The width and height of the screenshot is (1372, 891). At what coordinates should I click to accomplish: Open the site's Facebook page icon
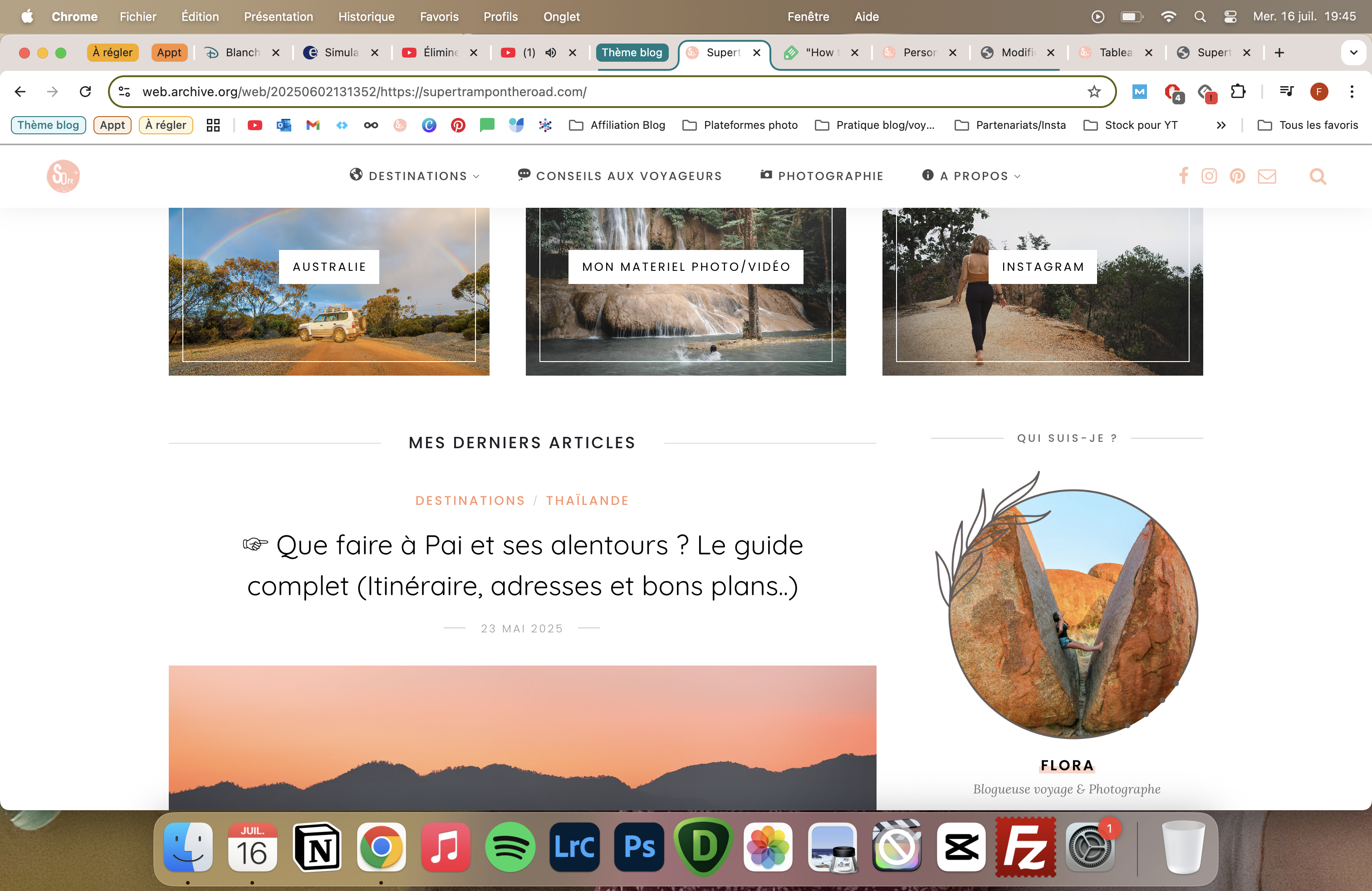pos(1183,176)
